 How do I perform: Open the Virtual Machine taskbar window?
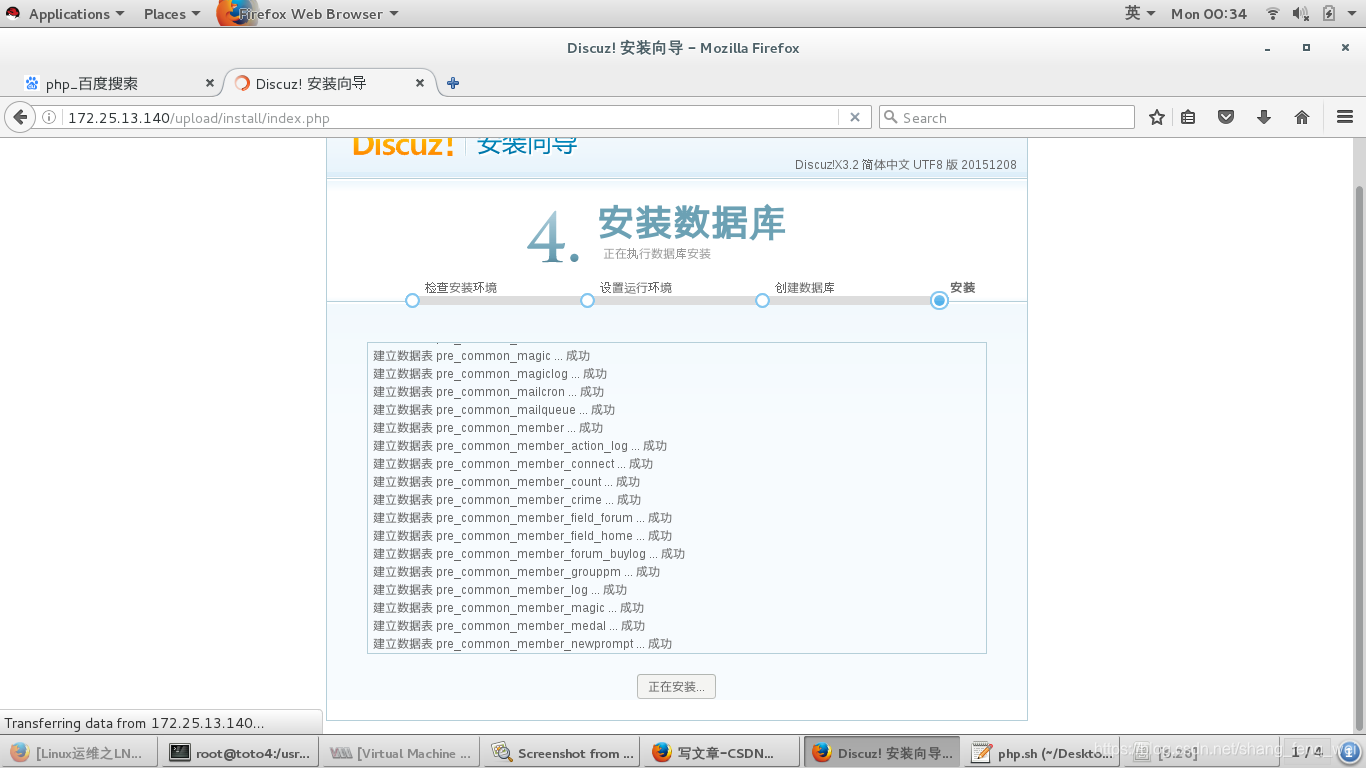[x=402, y=753]
